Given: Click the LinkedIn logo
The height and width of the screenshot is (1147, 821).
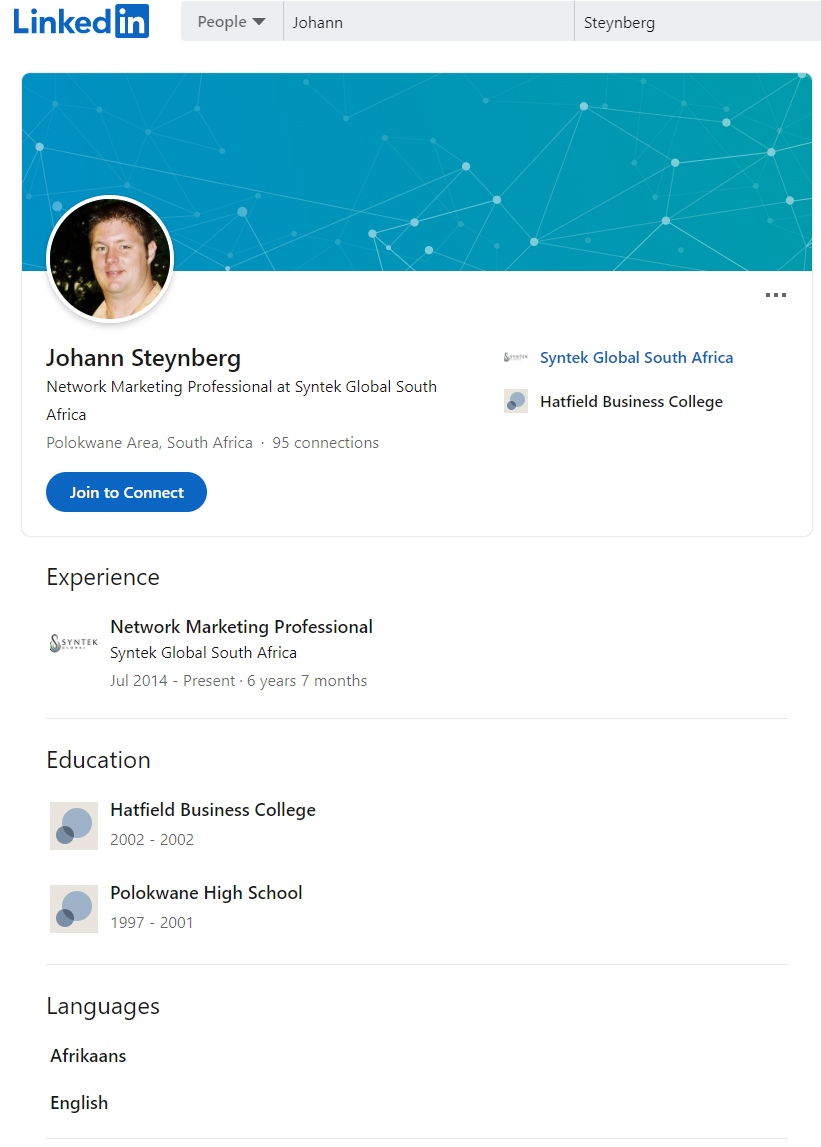Looking at the screenshot, I should pyautogui.click(x=81, y=21).
